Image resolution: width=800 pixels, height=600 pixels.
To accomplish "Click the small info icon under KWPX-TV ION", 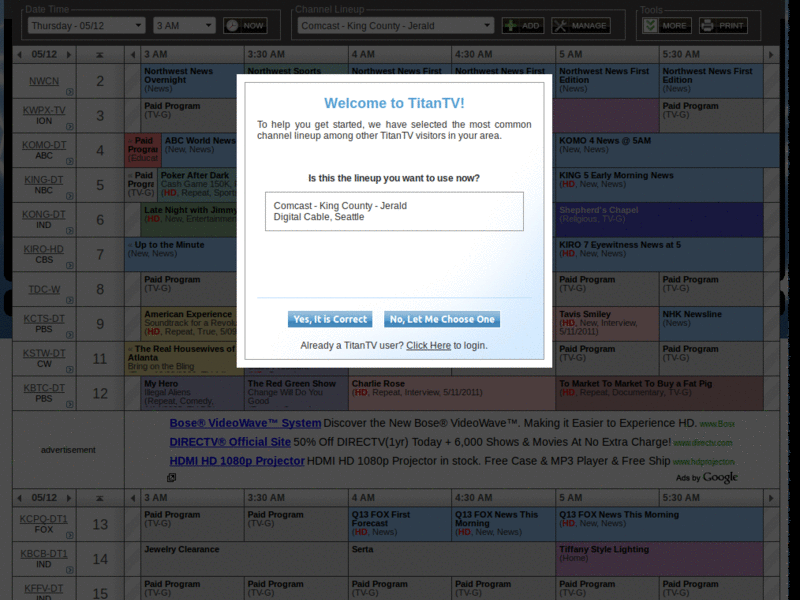I will (70, 127).
